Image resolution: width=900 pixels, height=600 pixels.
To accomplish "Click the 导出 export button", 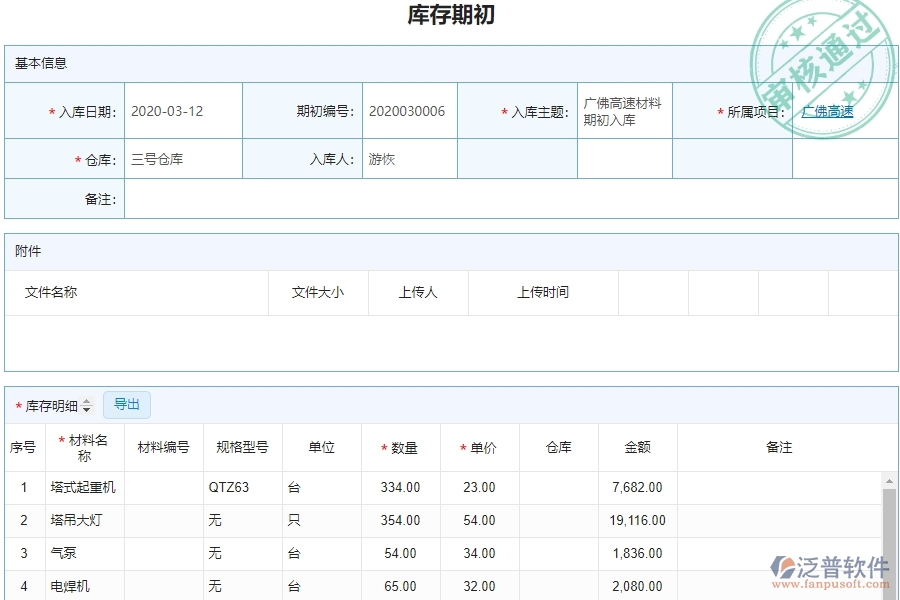I will [127, 405].
